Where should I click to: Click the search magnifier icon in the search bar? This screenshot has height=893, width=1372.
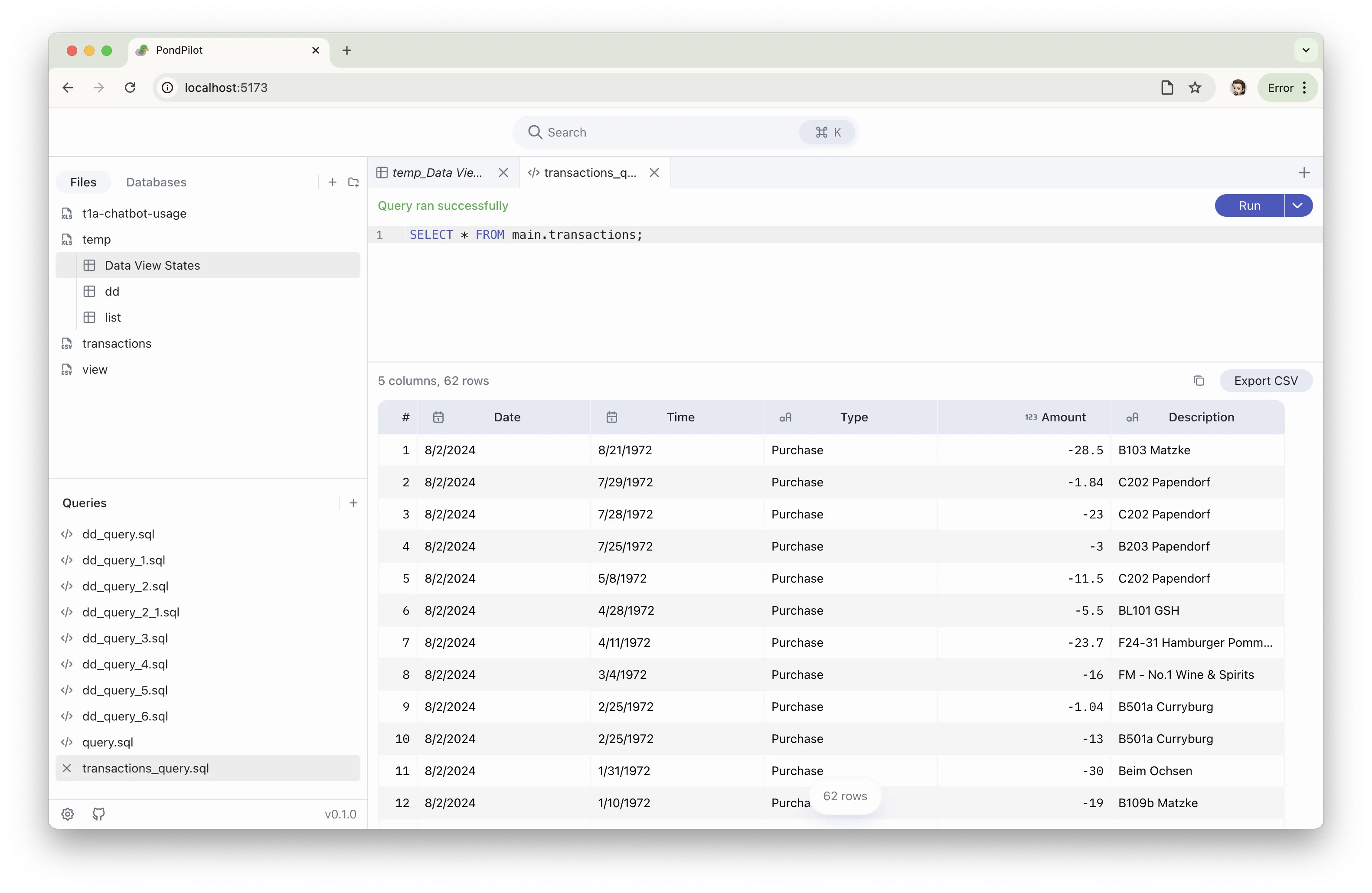click(x=536, y=132)
